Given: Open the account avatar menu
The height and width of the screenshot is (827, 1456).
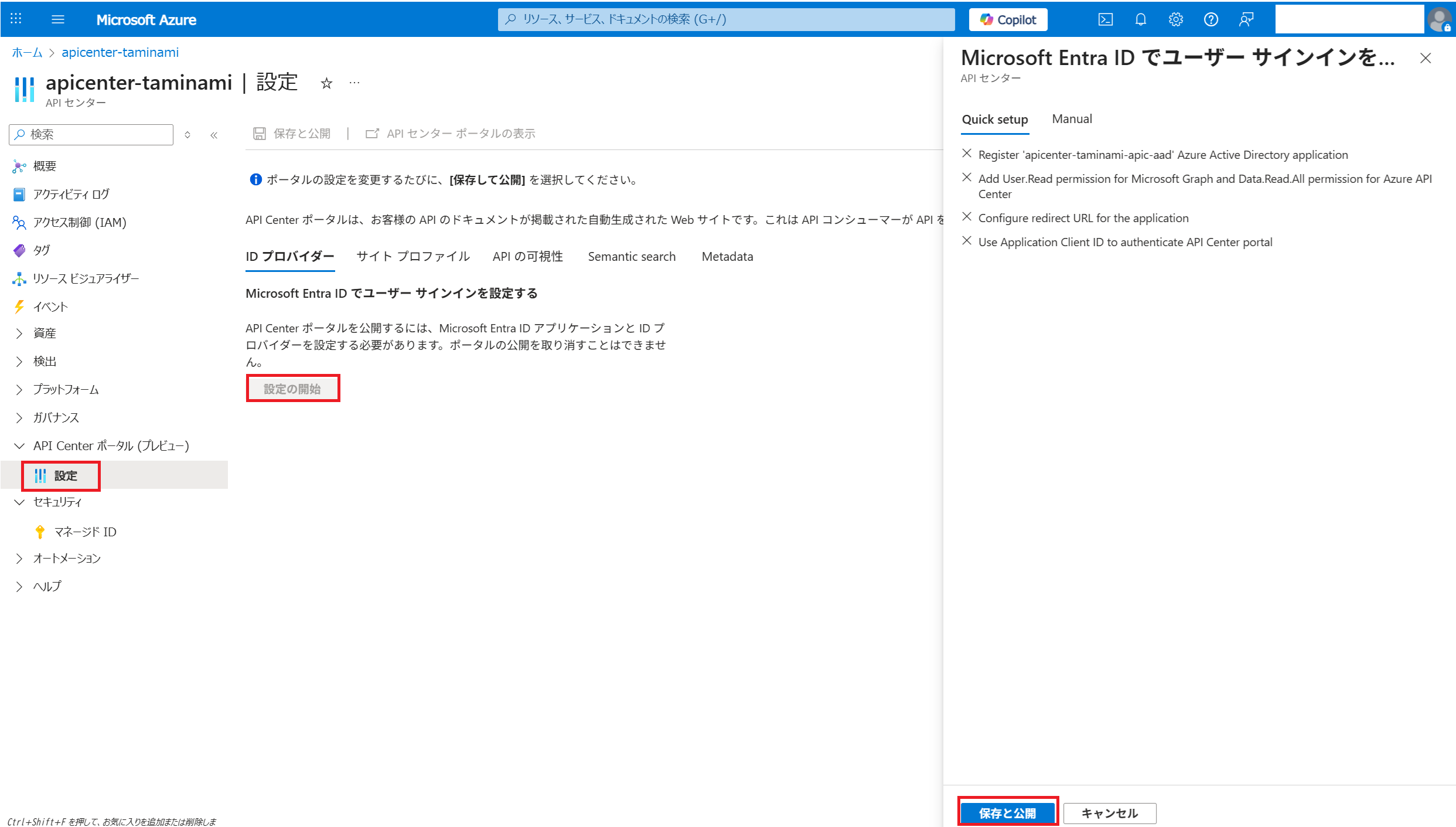Looking at the screenshot, I should pyautogui.click(x=1440, y=19).
